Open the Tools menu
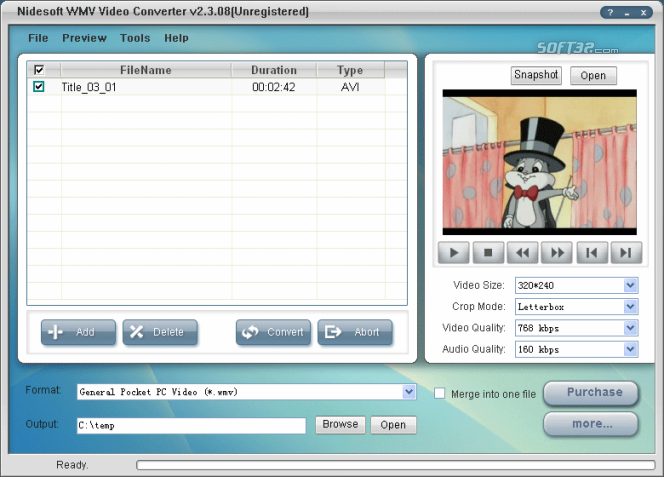Image resolution: width=664 pixels, height=477 pixels. 135,38
